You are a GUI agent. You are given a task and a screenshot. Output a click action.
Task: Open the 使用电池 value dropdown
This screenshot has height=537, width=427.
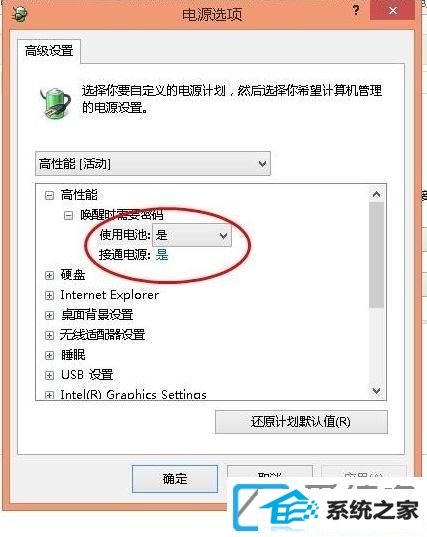point(192,235)
